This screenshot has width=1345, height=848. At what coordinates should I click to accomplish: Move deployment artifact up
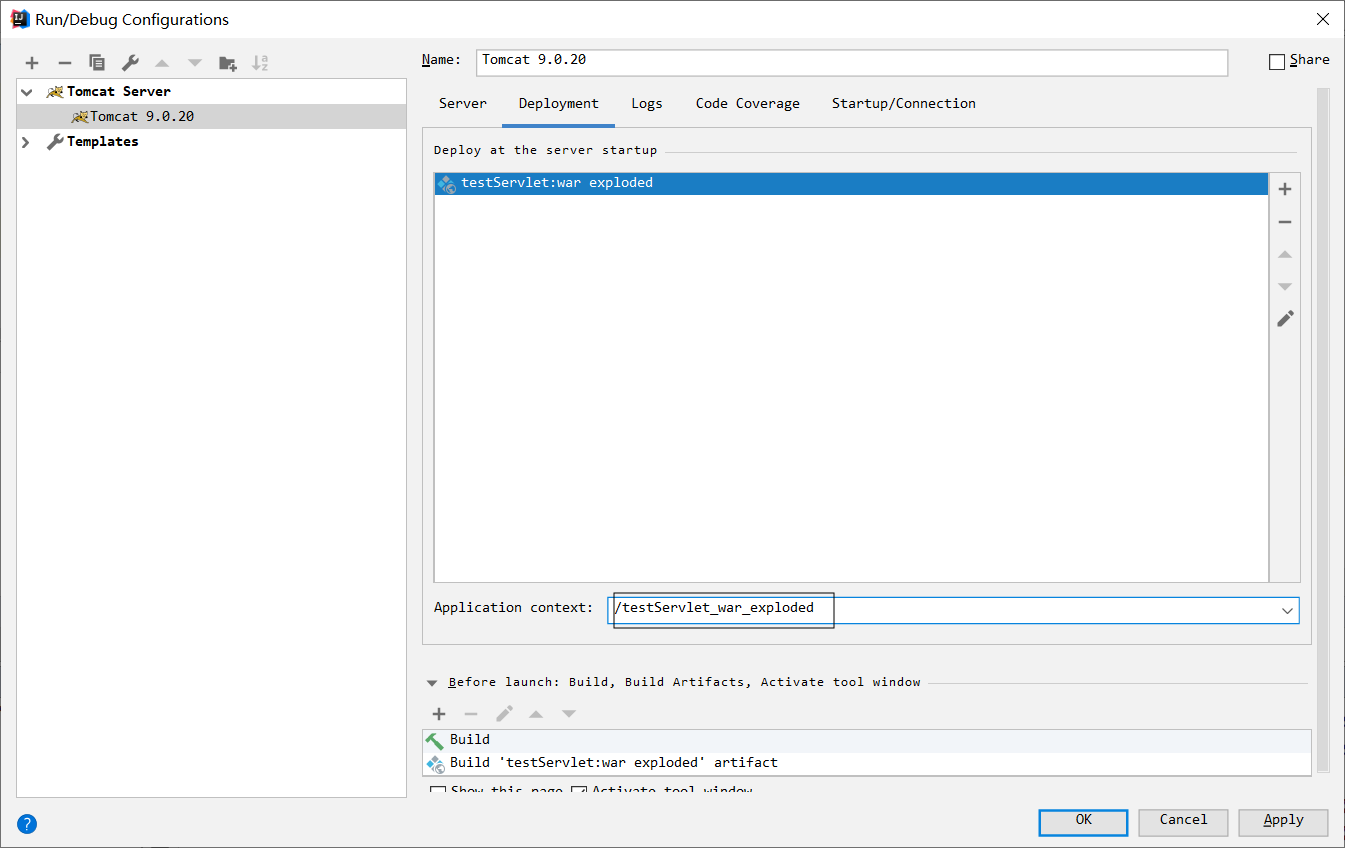[x=1285, y=254]
